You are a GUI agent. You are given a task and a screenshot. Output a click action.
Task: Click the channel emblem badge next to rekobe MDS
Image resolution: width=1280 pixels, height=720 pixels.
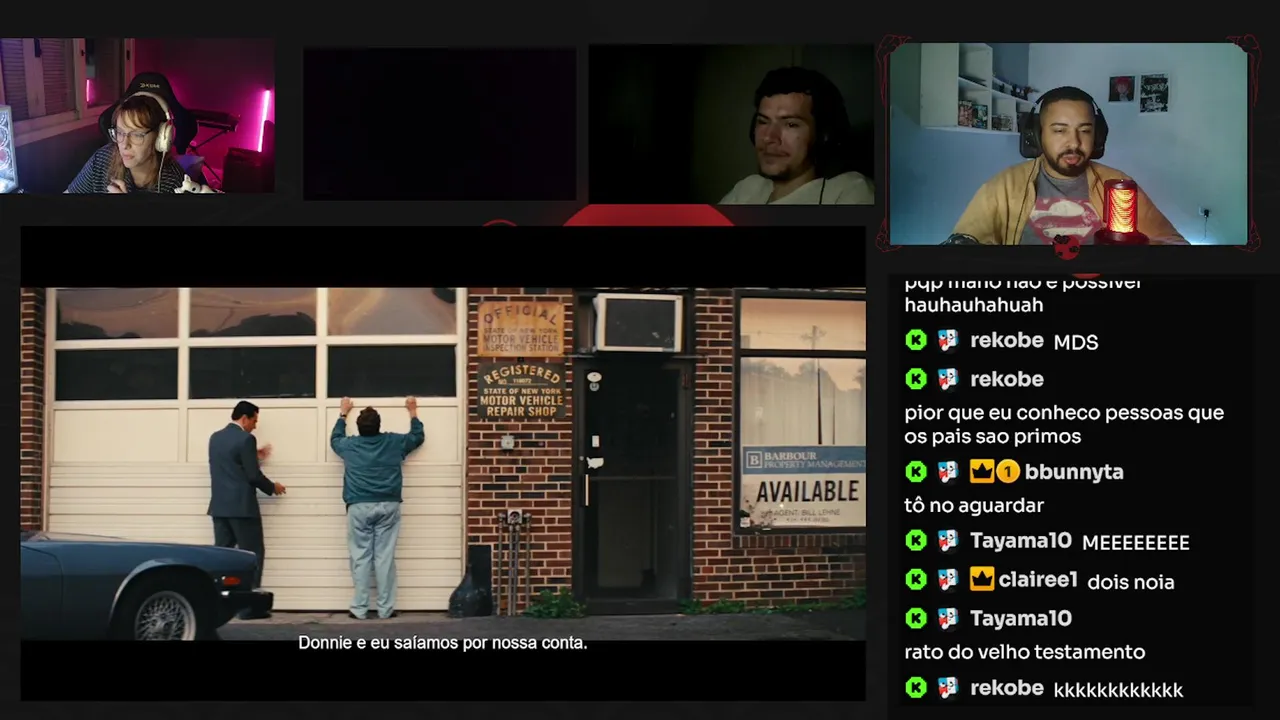(948, 341)
